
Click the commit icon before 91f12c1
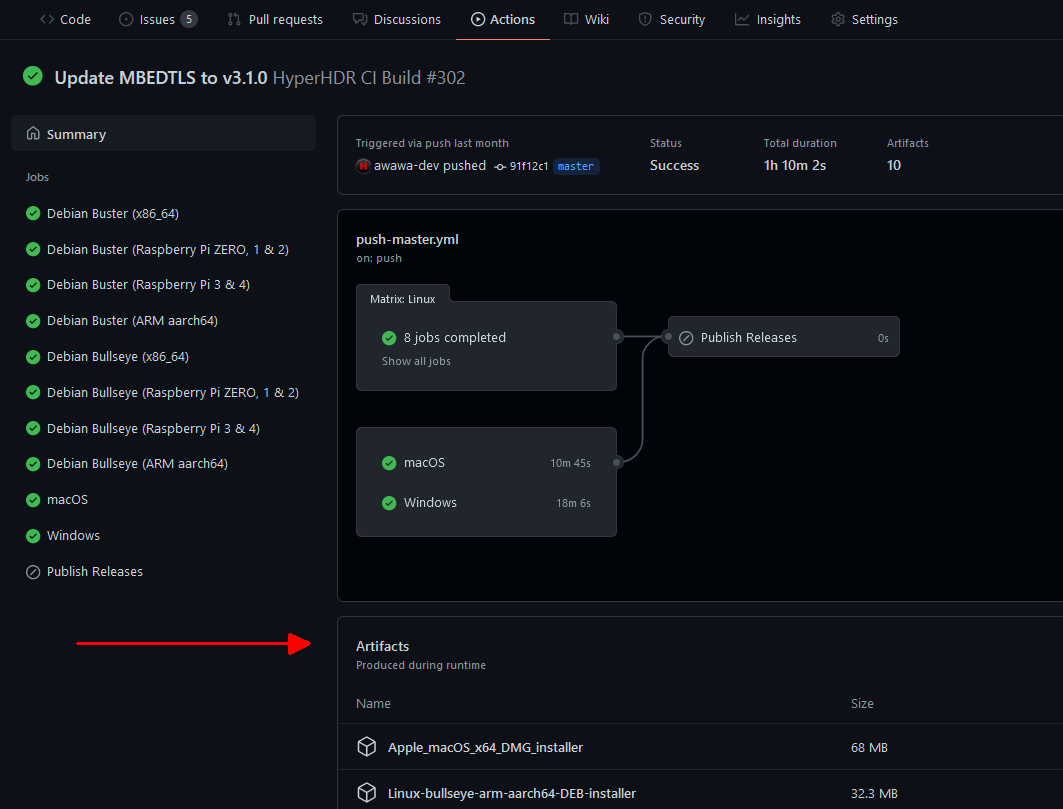(500, 167)
